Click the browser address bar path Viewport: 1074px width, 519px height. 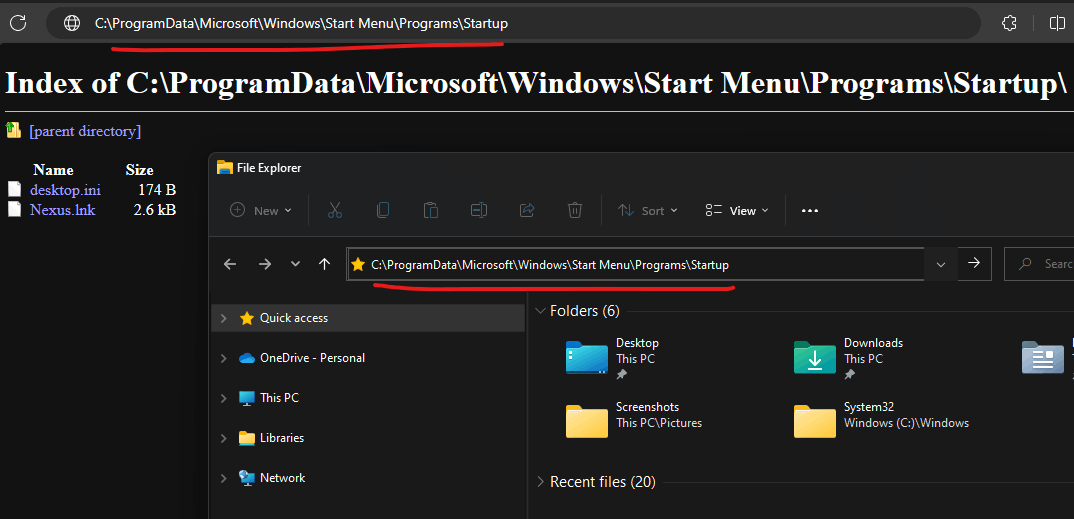[x=301, y=23]
